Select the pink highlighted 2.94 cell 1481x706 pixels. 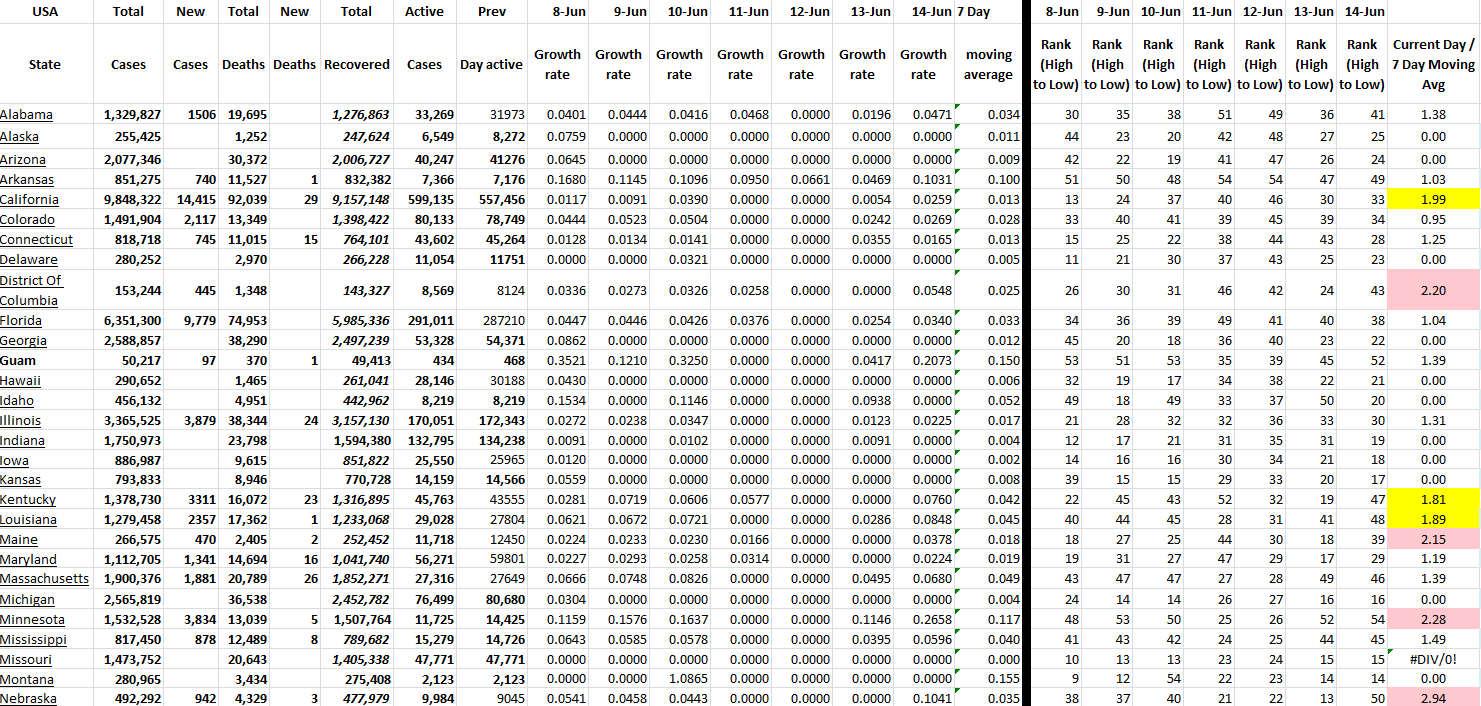click(x=1433, y=698)
